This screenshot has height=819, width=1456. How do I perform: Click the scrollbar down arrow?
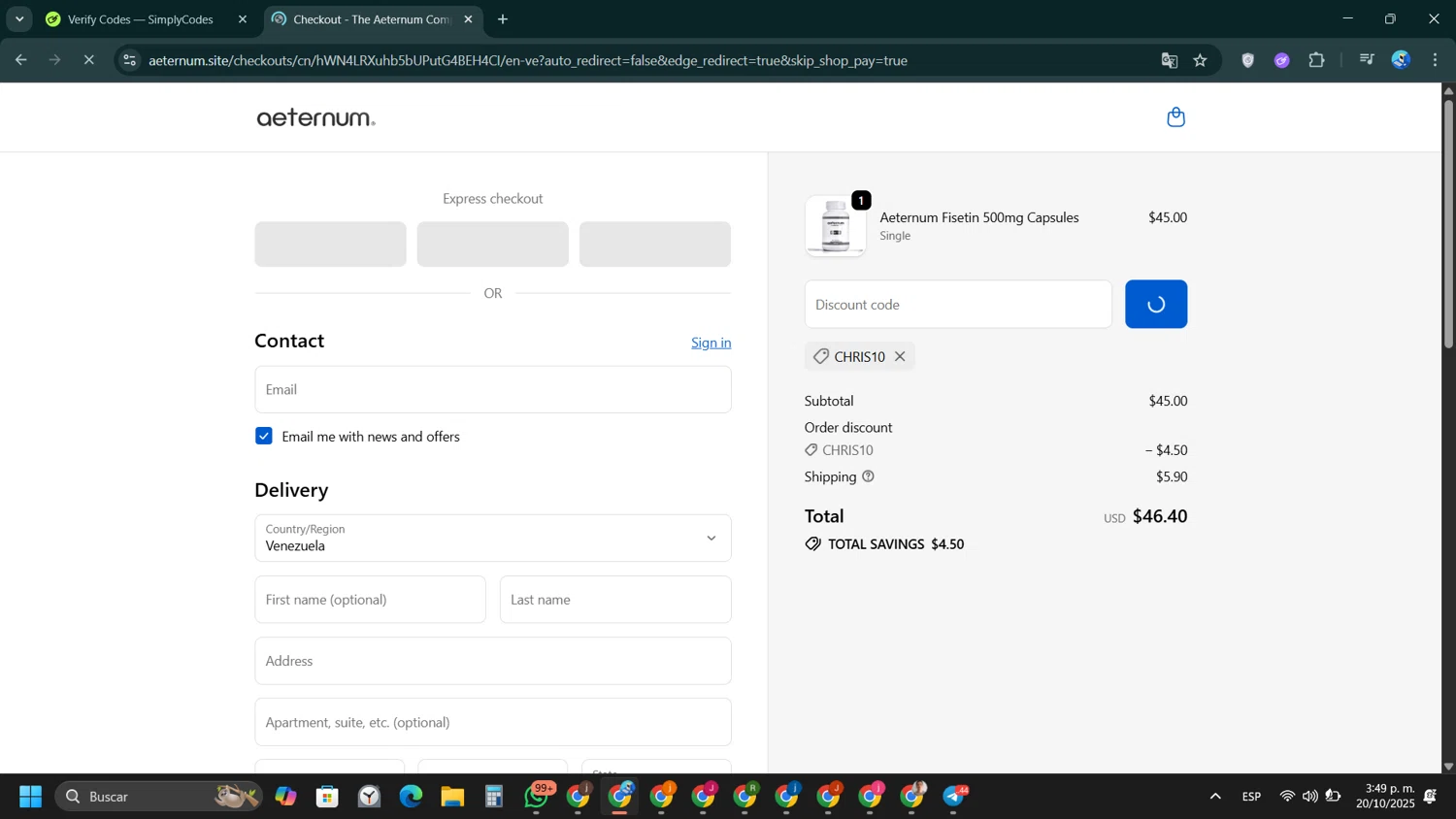pyautogui.click(x=1448, y=767)
